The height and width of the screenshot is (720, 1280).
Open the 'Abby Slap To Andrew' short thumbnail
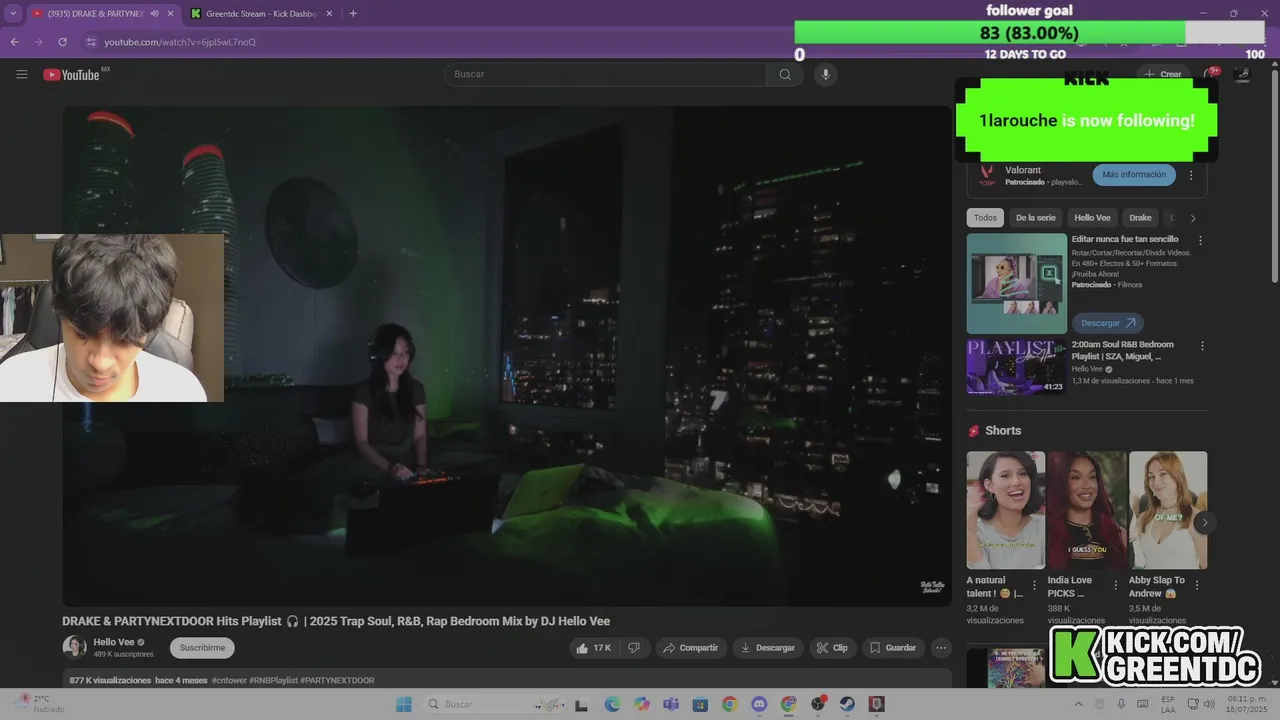click(x=1167, y=510)
